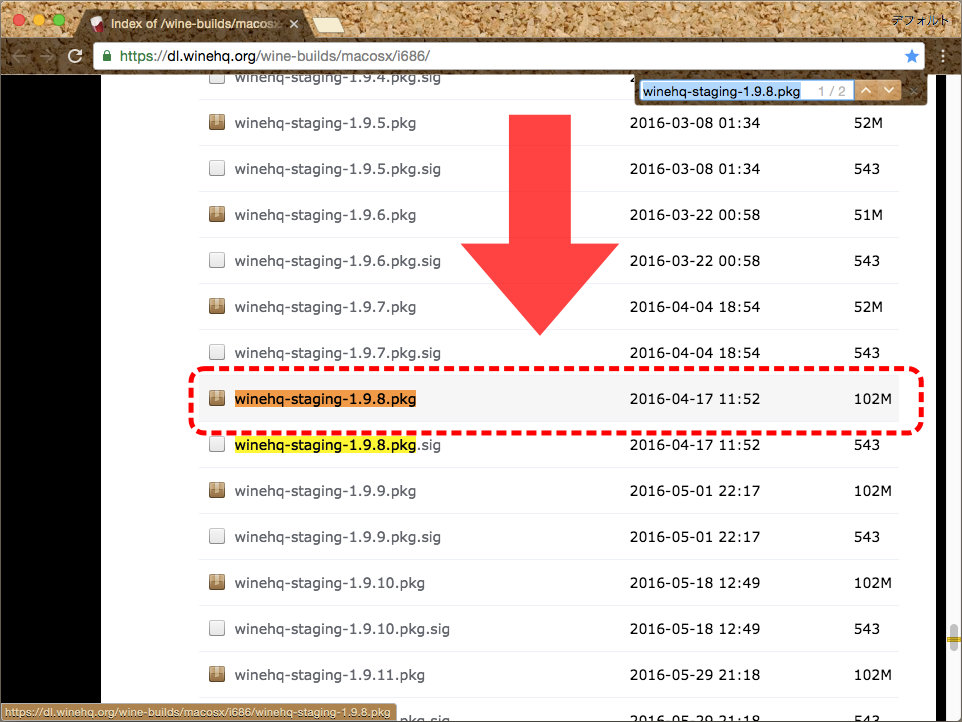The image size is (962, 722).
Task: Open winehq-staging-1.9.9.pkg.sig link
Action: [337, 537]
